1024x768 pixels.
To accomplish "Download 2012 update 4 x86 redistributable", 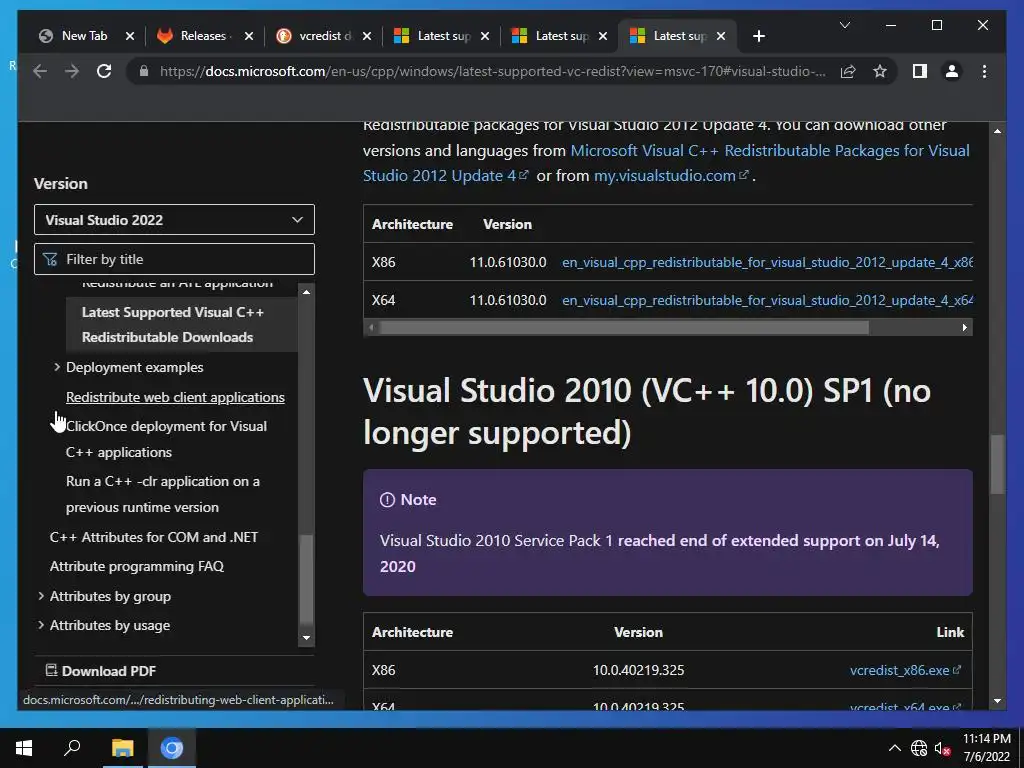I will (x=767, y=262).
